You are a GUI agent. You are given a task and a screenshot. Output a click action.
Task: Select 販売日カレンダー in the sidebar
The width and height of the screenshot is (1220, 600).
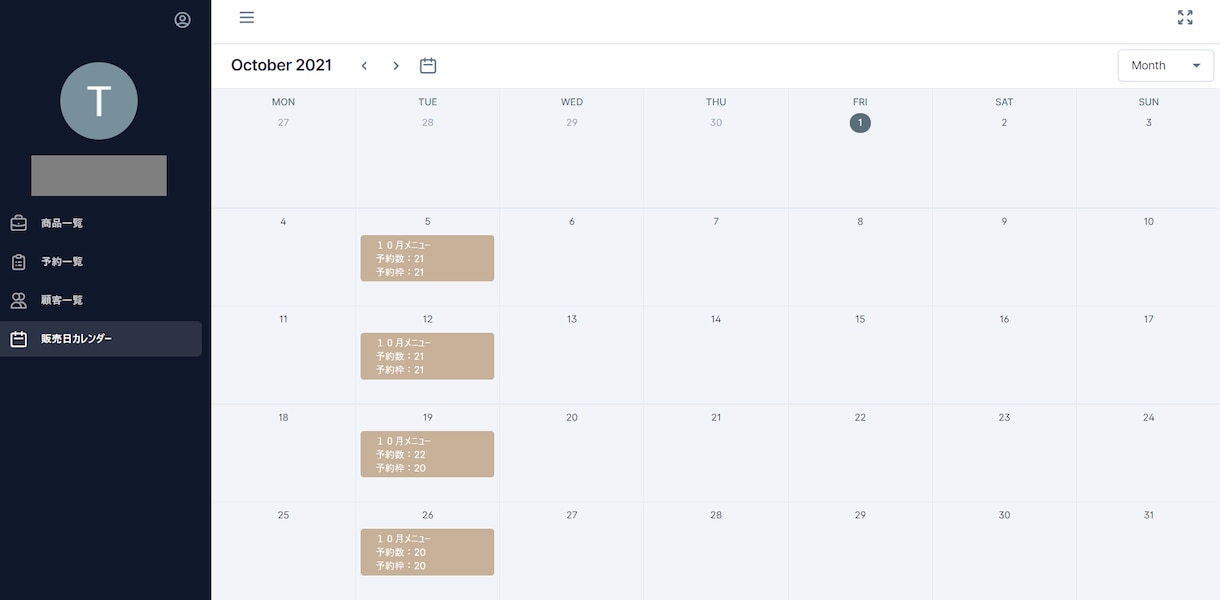[x=101, y=339]
